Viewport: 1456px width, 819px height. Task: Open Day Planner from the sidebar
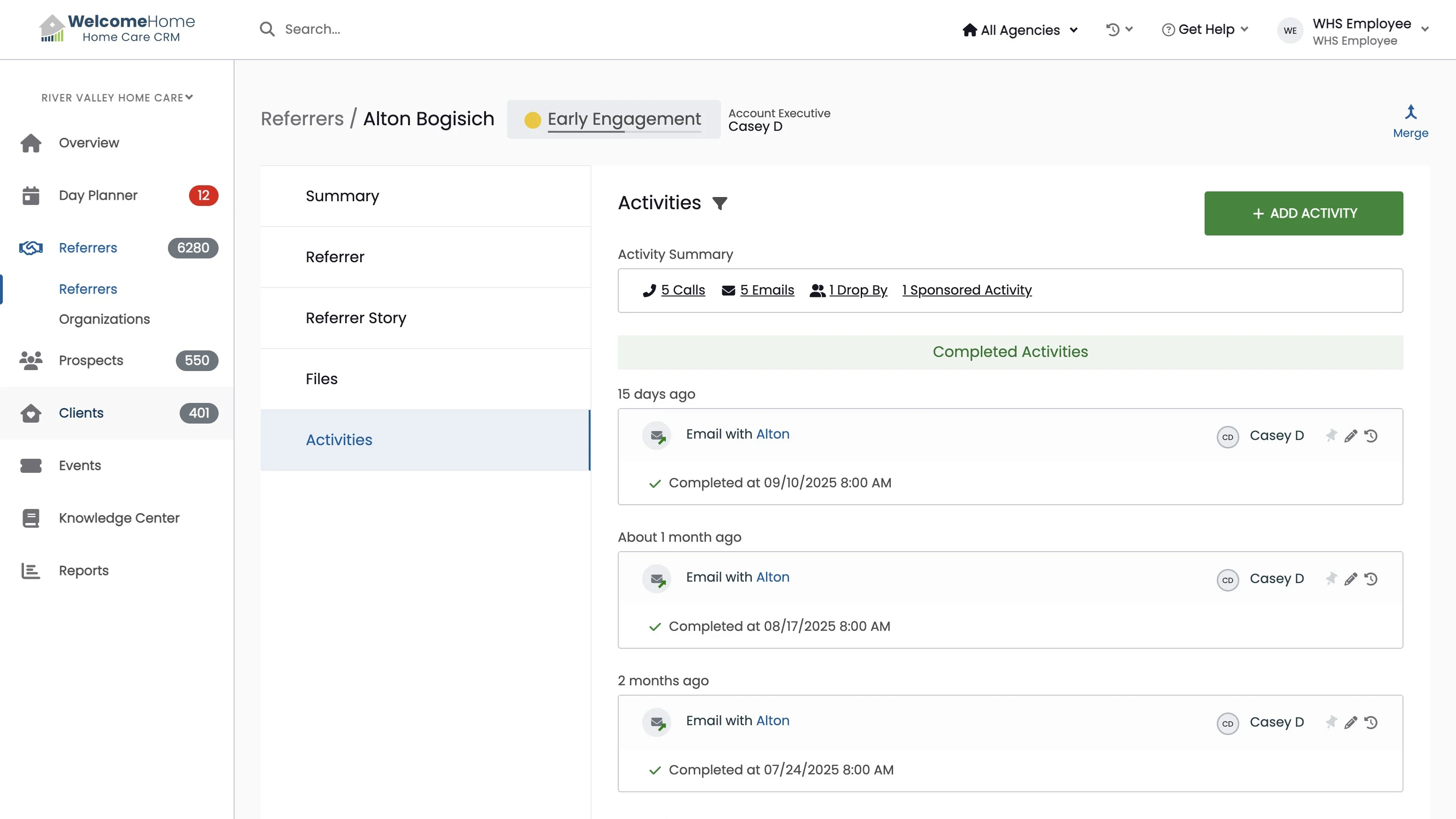click(x=98, y=196)
